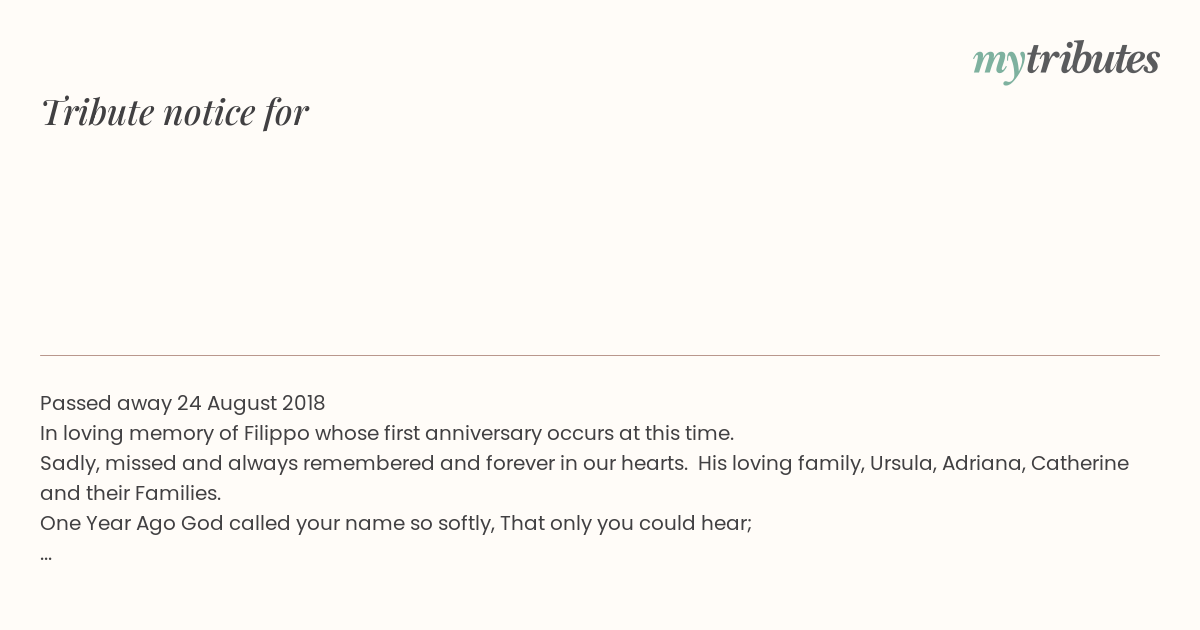Click the phrase "One Year Ago"

coord(108,523)
